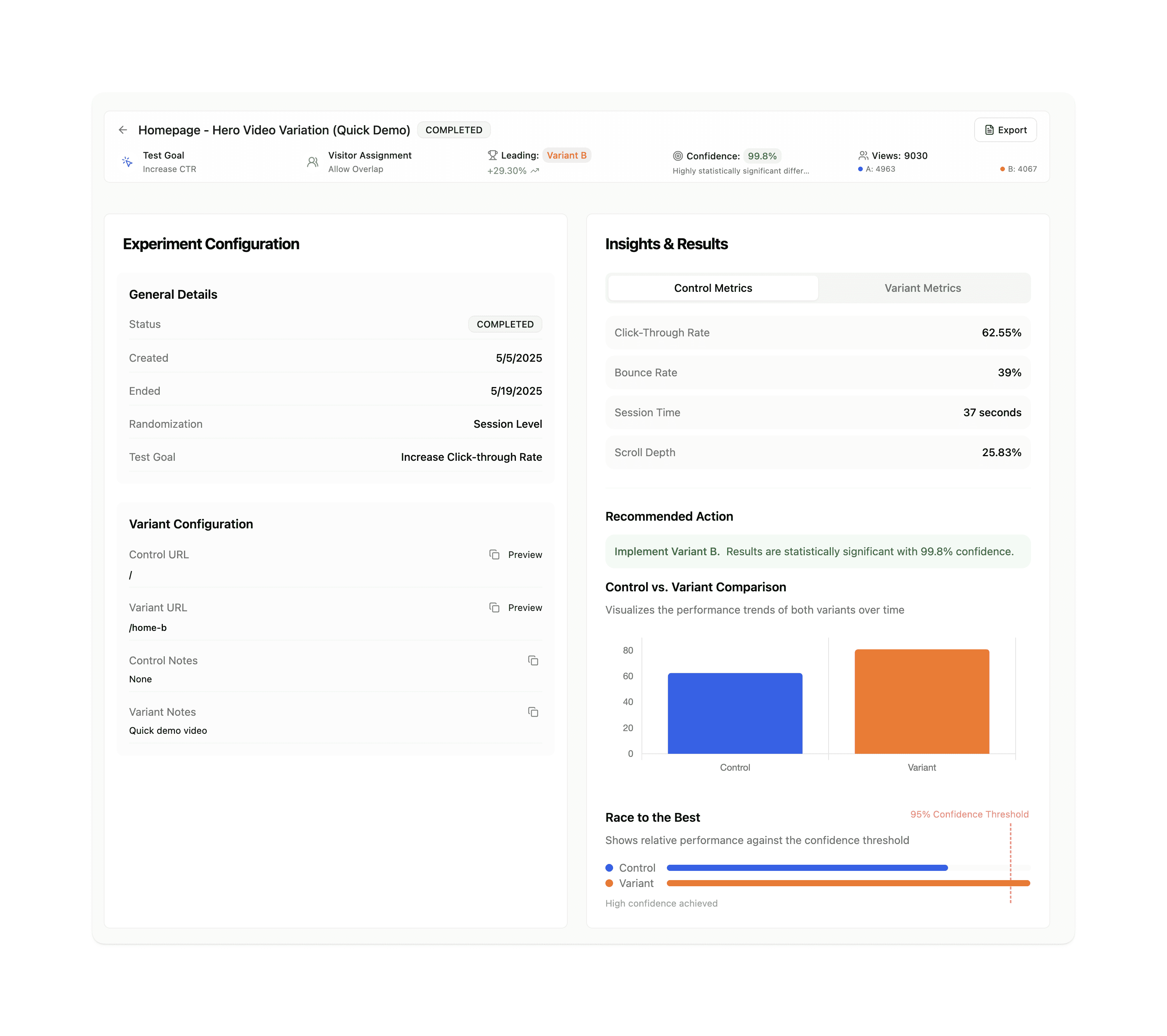Screen dimensions: 1167x1036
Task: Click the Leading trophy icon
Action: click(493, 155)
